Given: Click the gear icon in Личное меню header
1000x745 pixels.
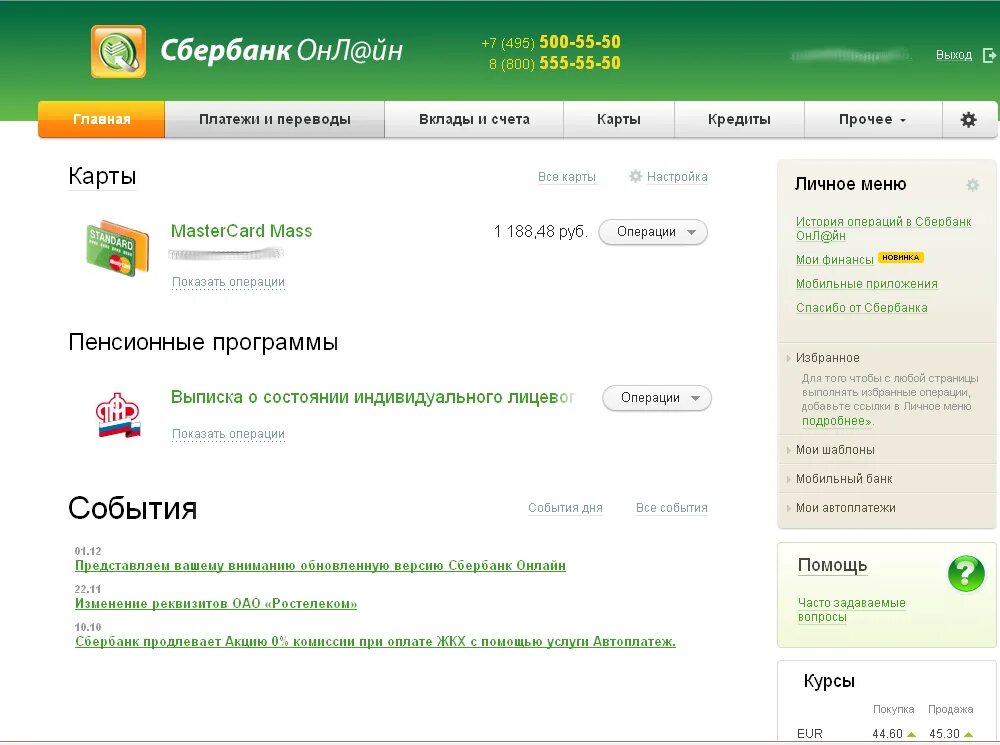Looking at the screenshot, I should (x=973, y=185).
